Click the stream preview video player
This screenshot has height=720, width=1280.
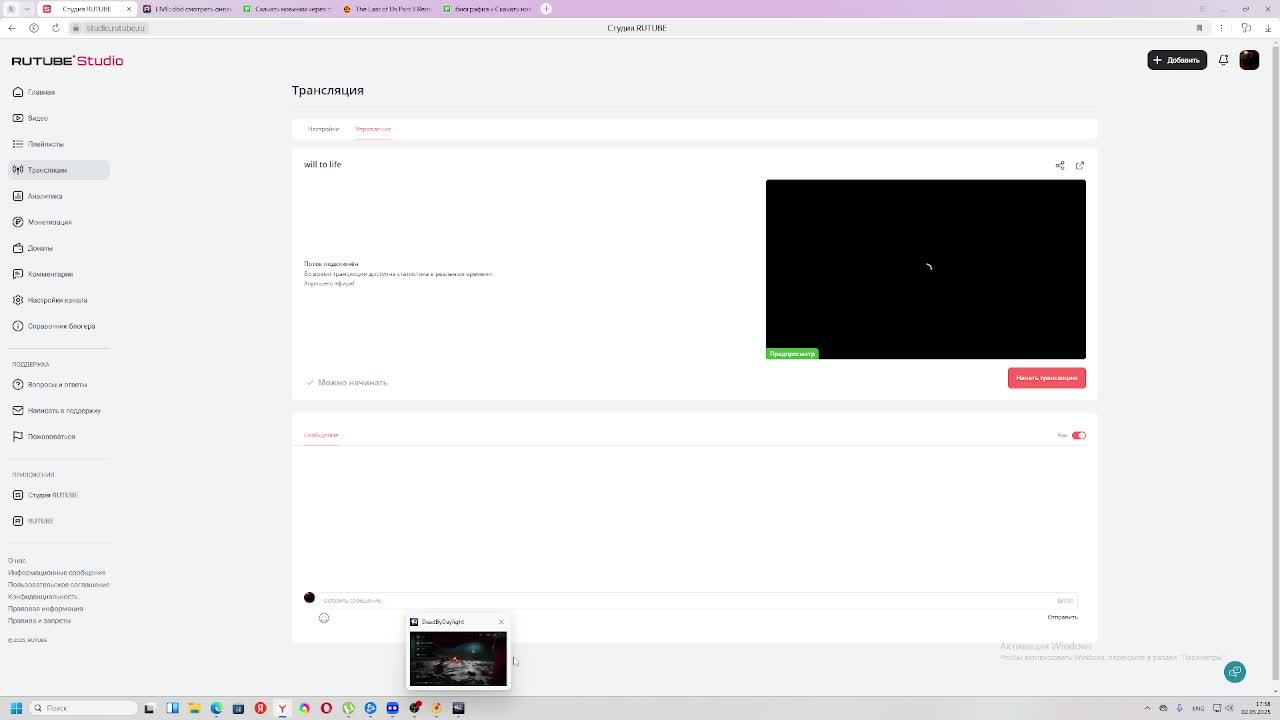tap(926, 269)
